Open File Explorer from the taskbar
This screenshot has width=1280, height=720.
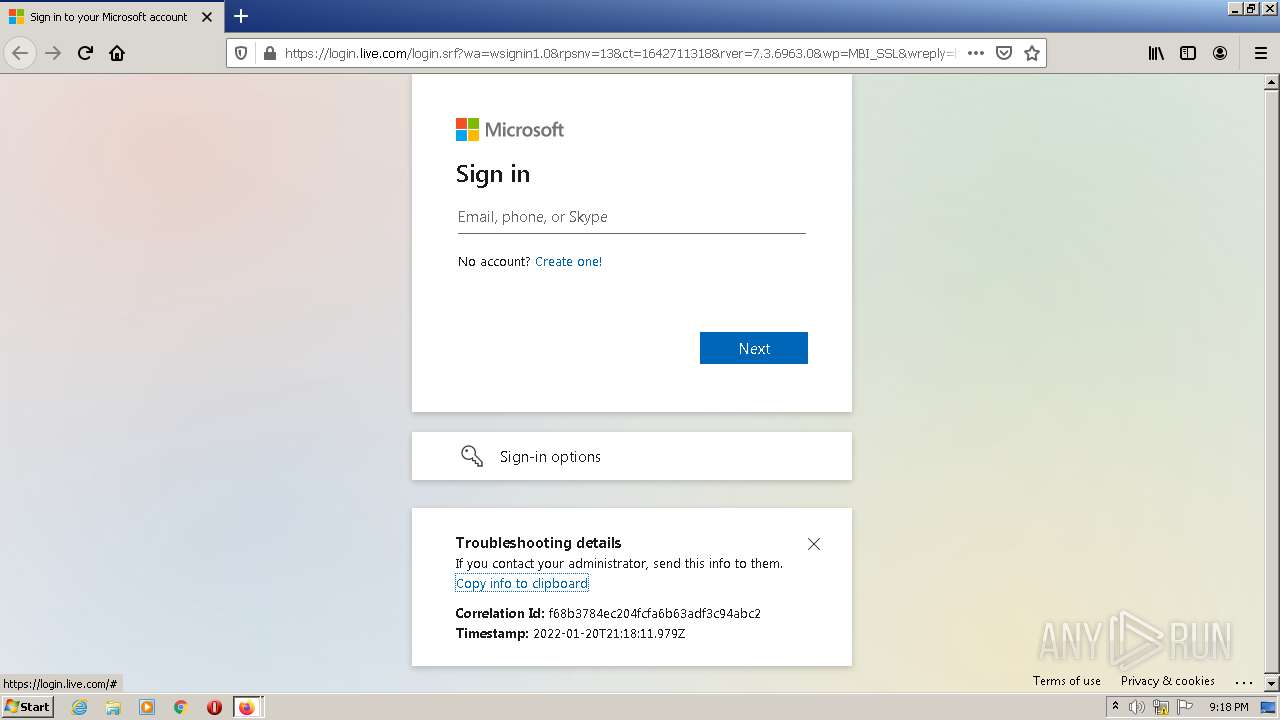[x=113, y=707]
